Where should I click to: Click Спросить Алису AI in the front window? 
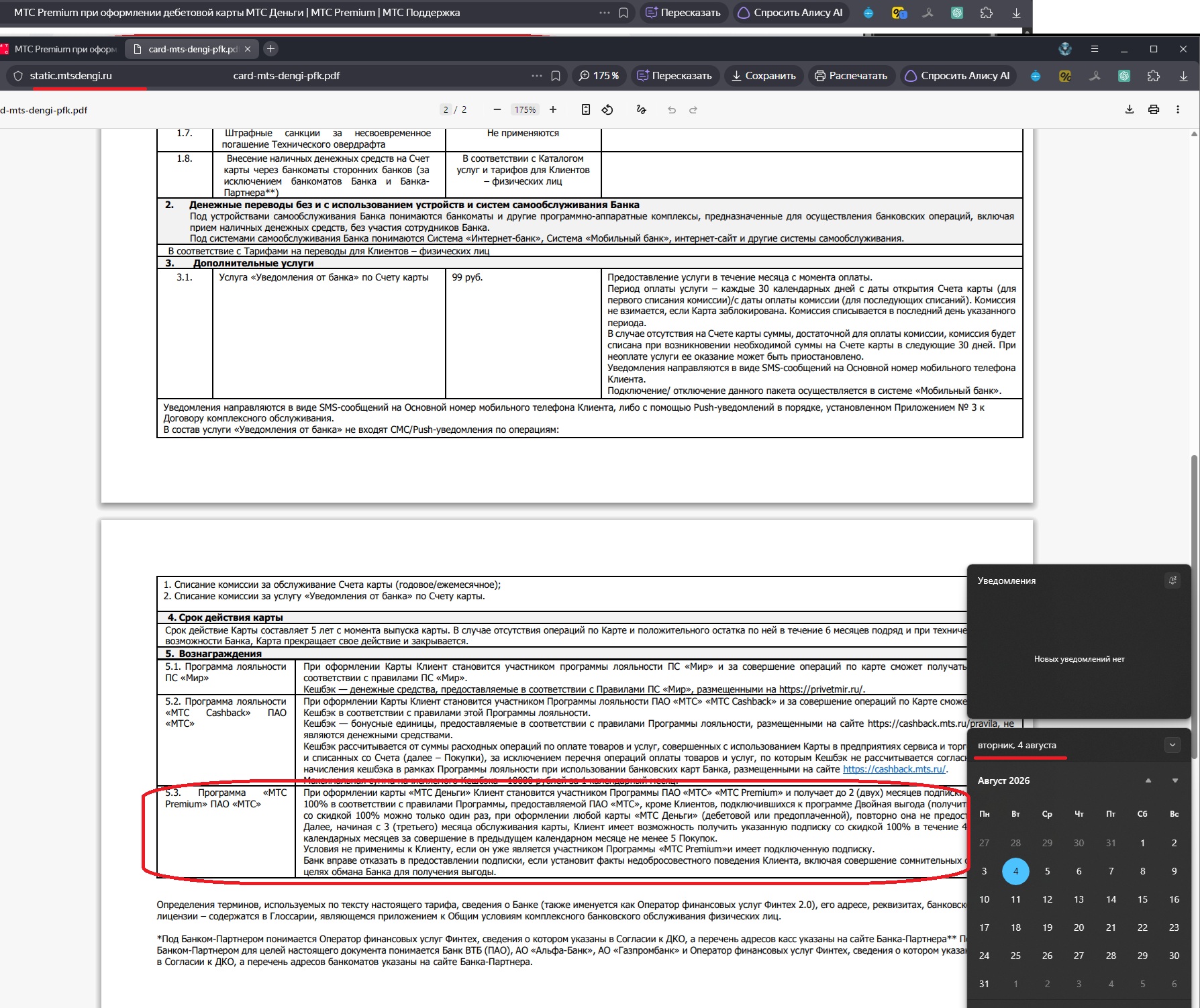pos(958,76)
